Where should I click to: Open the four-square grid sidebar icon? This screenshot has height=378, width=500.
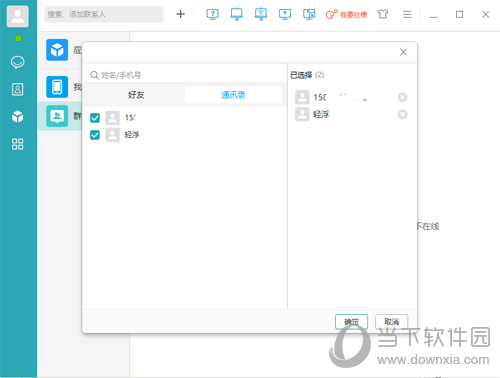(x=17, y=144)
